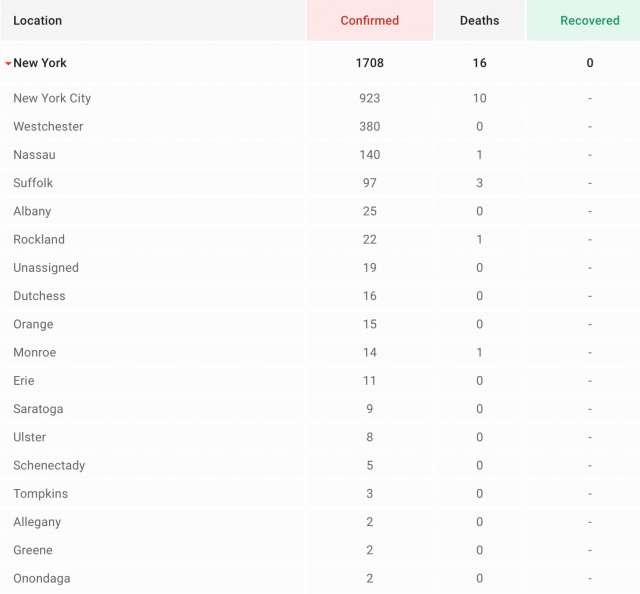This screenshot has width=640, height=594.
Task: Click New York City confirmed count 923
Action: tap(369, 99)
